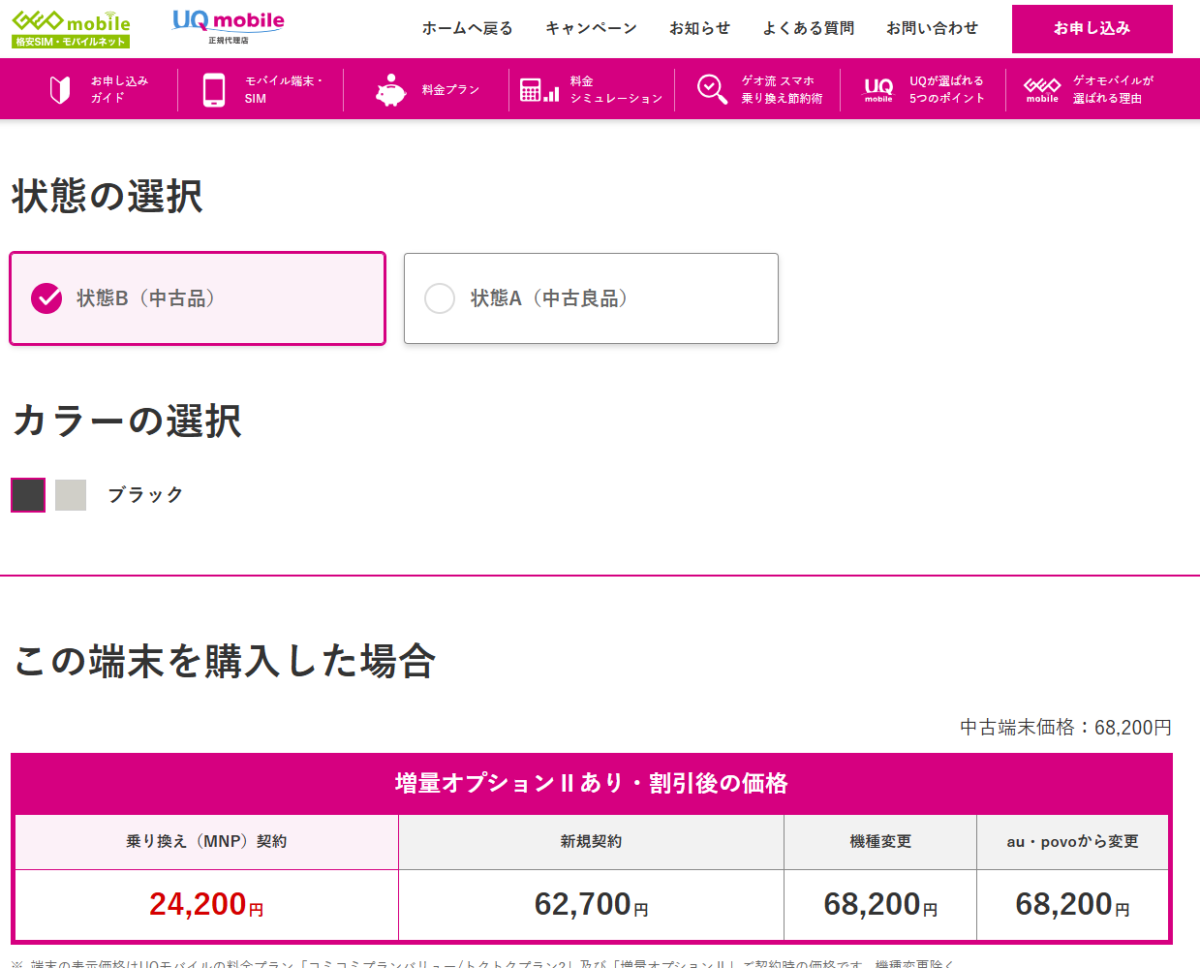Open the お知らせ menu item

coord(700,28)
